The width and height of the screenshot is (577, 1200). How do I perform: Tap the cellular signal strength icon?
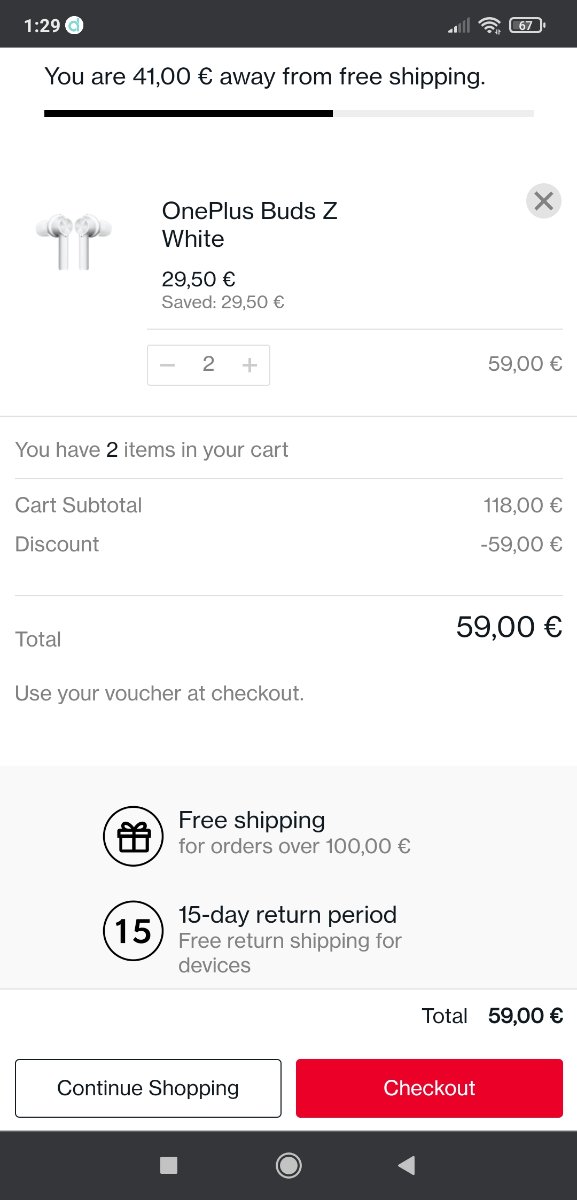click(x=459, y=25)
